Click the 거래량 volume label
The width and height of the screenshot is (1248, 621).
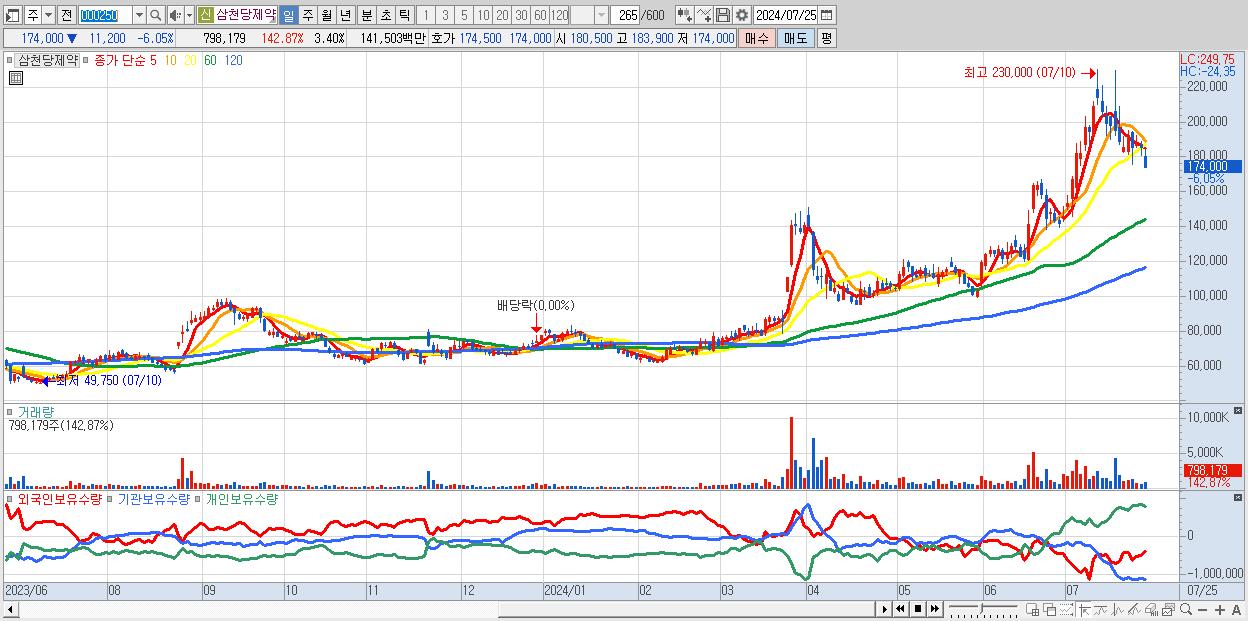click(35, 411)
